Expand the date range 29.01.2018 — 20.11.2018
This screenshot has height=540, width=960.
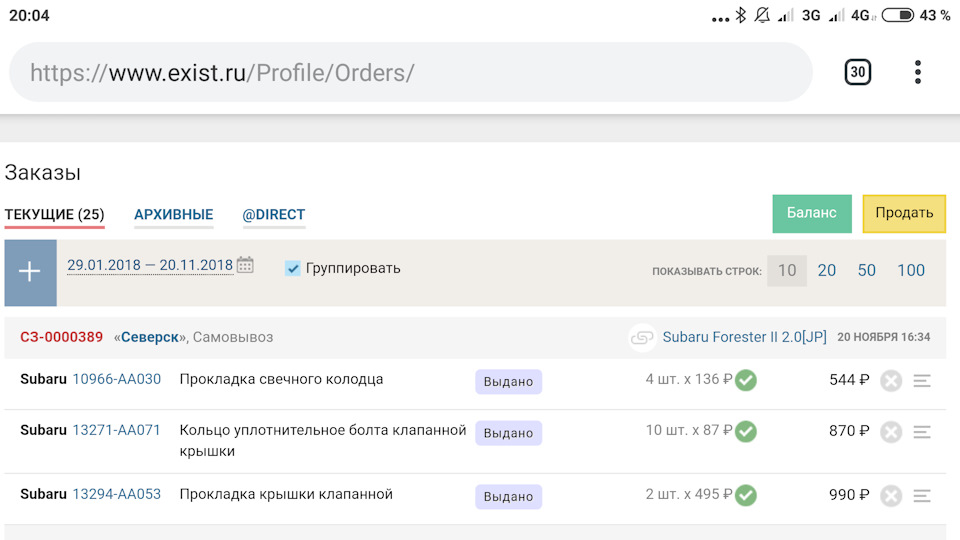(x=150, y=265)
